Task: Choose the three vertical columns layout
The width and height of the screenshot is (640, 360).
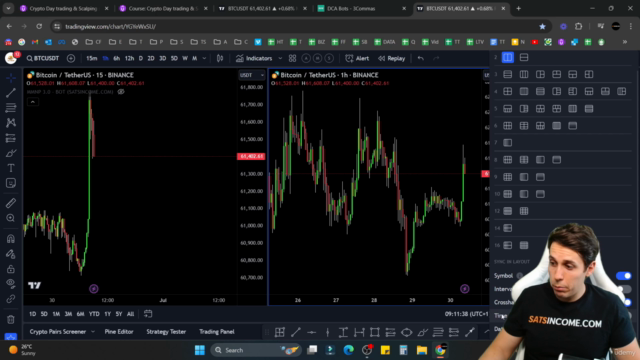Action: [x=524, y=74]
